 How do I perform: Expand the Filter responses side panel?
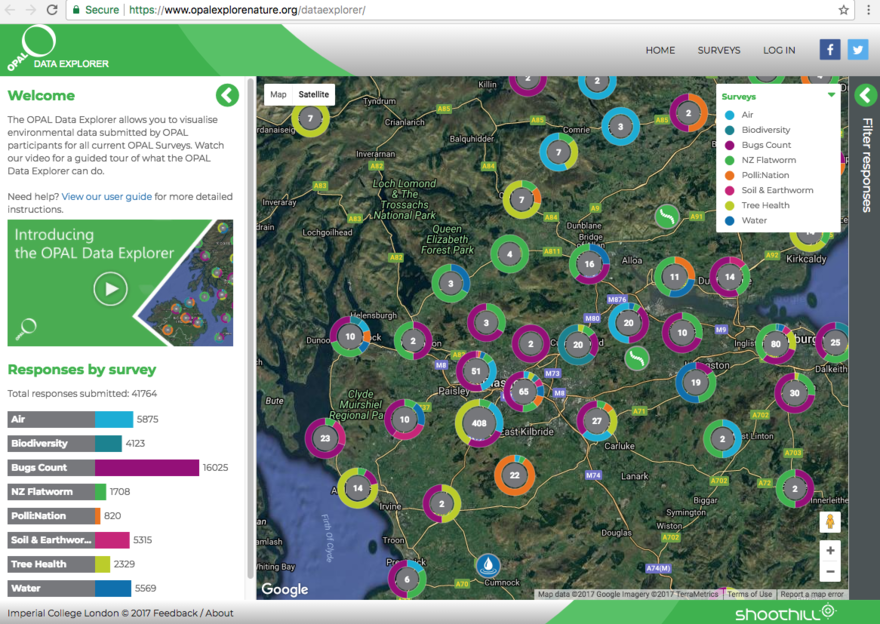(x=865, y=95)
